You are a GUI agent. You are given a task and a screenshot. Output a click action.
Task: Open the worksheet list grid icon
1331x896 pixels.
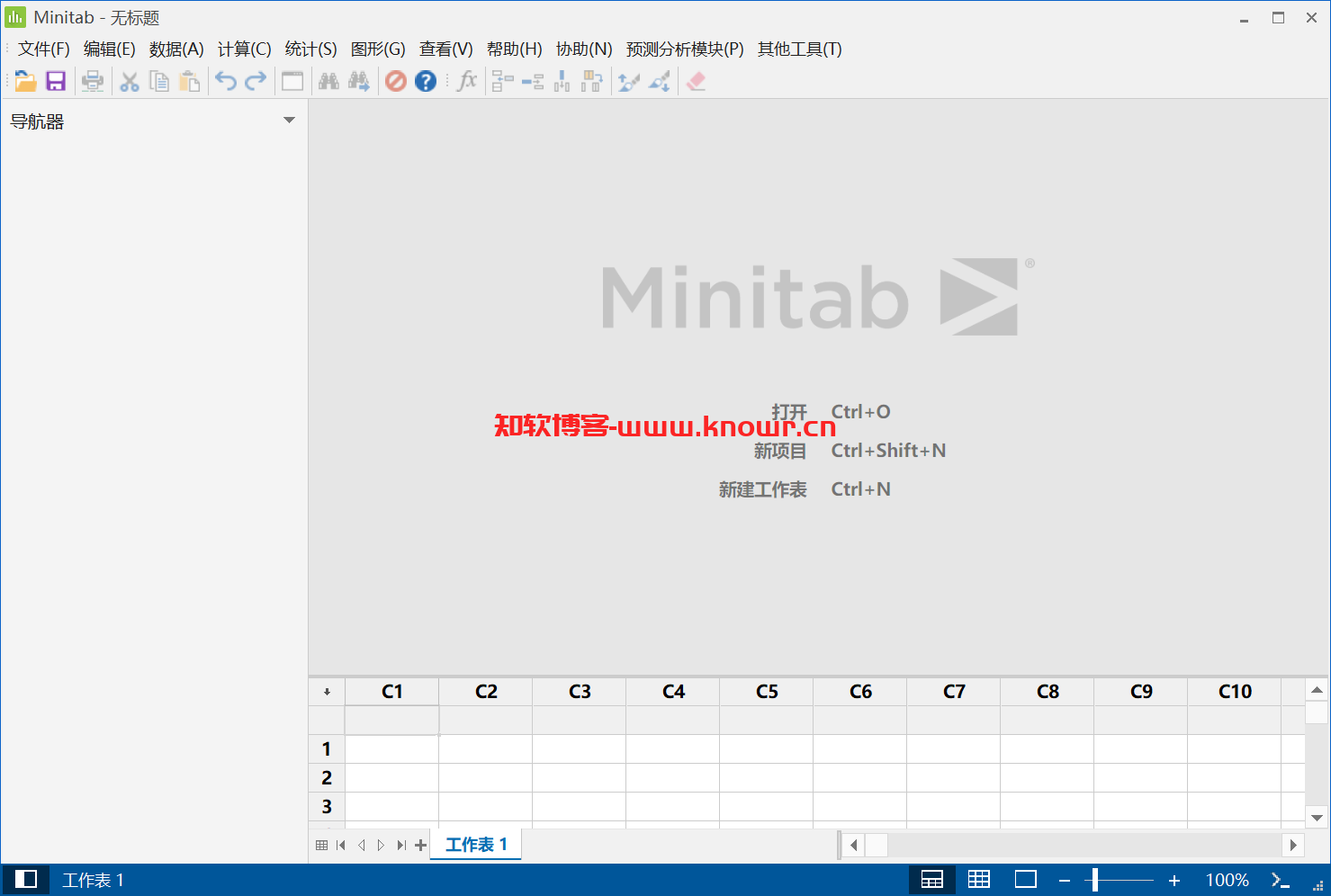322,845
